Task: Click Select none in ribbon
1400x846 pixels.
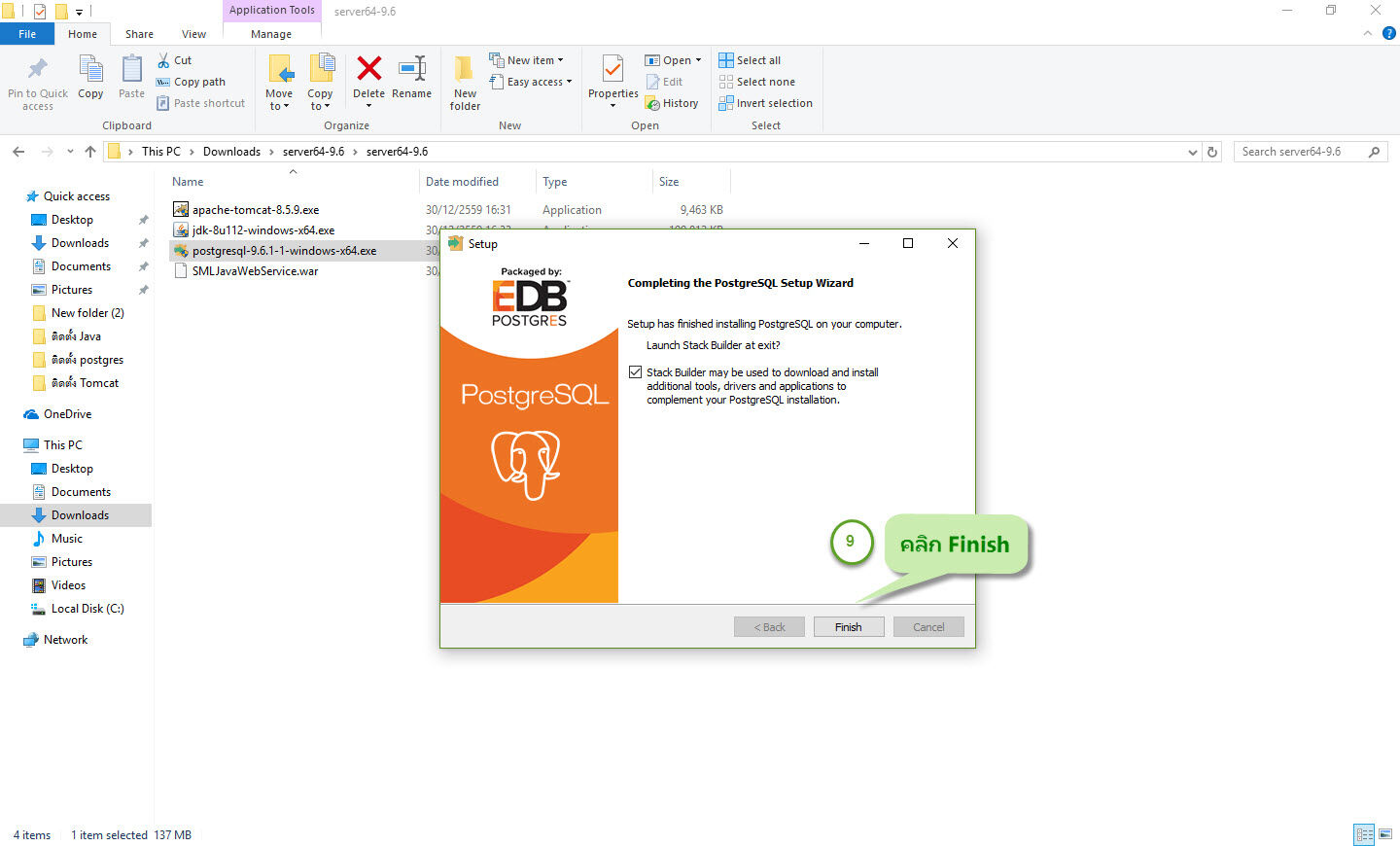Action: pos(757,82)
